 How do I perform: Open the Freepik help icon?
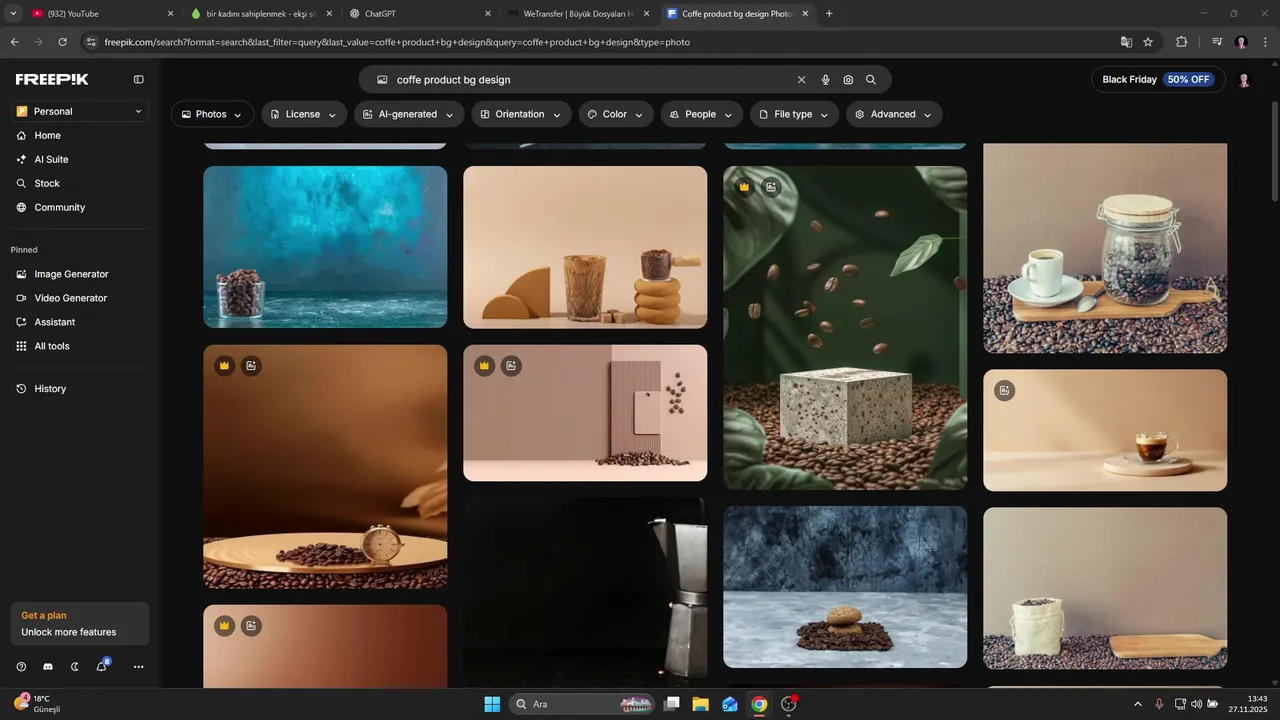point(22,667)
